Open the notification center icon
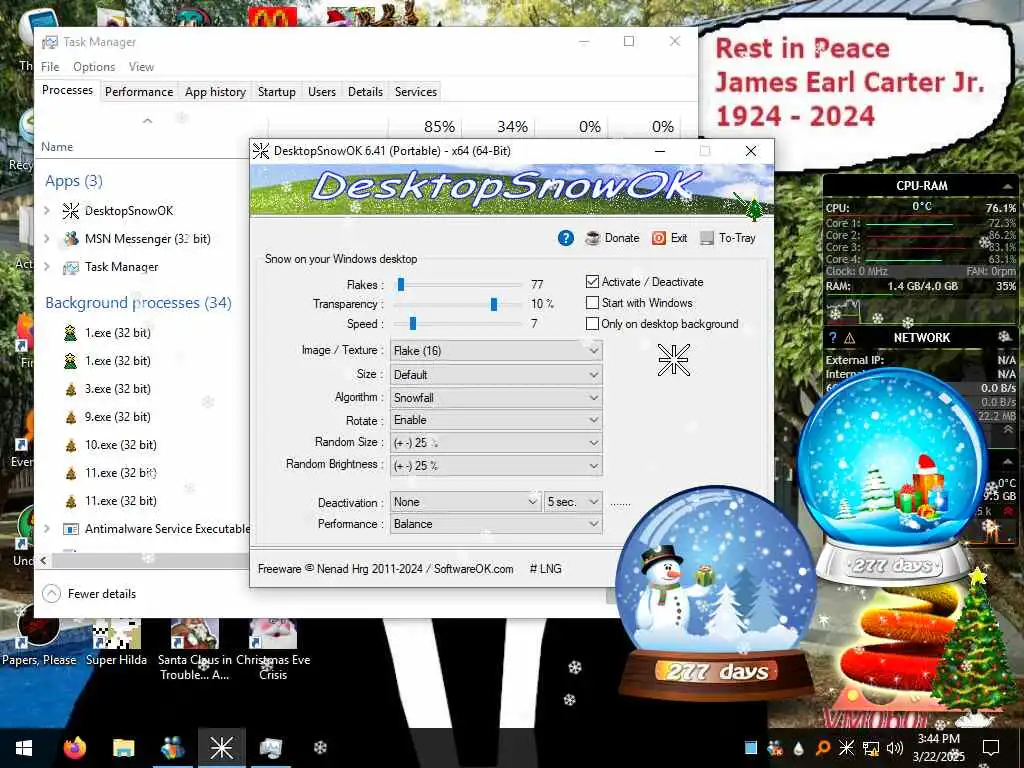 point(991,748)
